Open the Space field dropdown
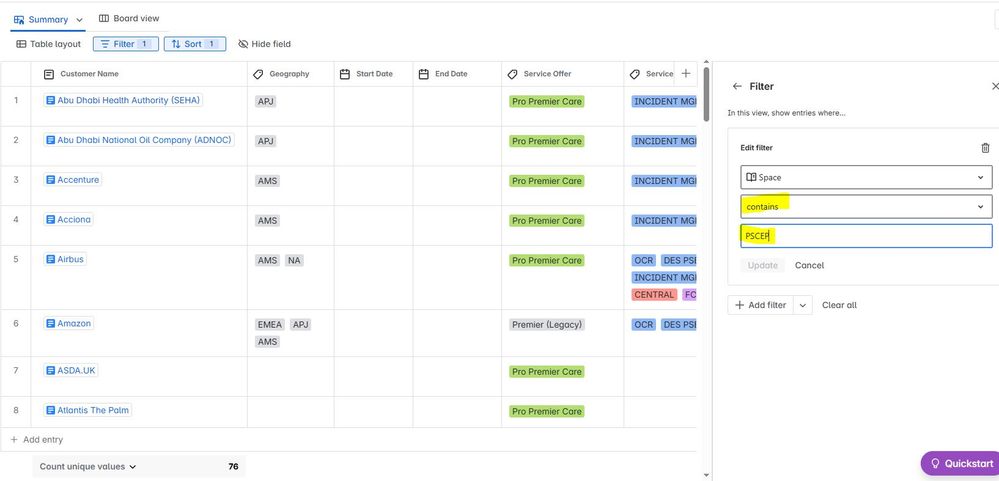 (x=866, y=177)
